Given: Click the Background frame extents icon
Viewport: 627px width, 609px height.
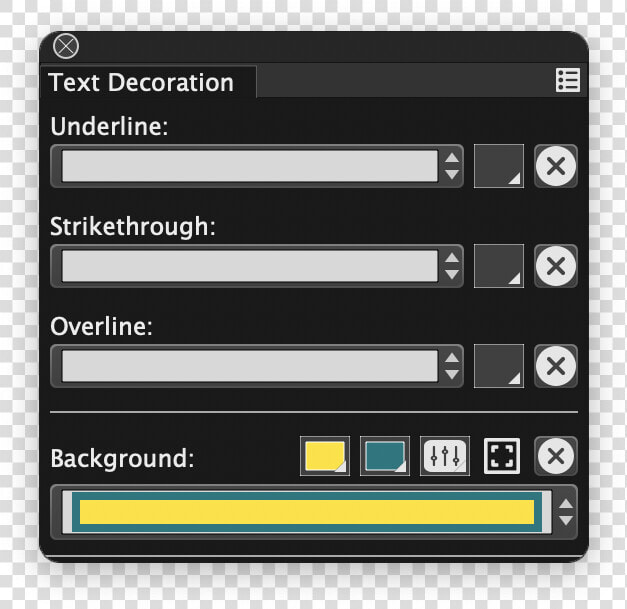Looking at the screenshot, I should point(502,456).
